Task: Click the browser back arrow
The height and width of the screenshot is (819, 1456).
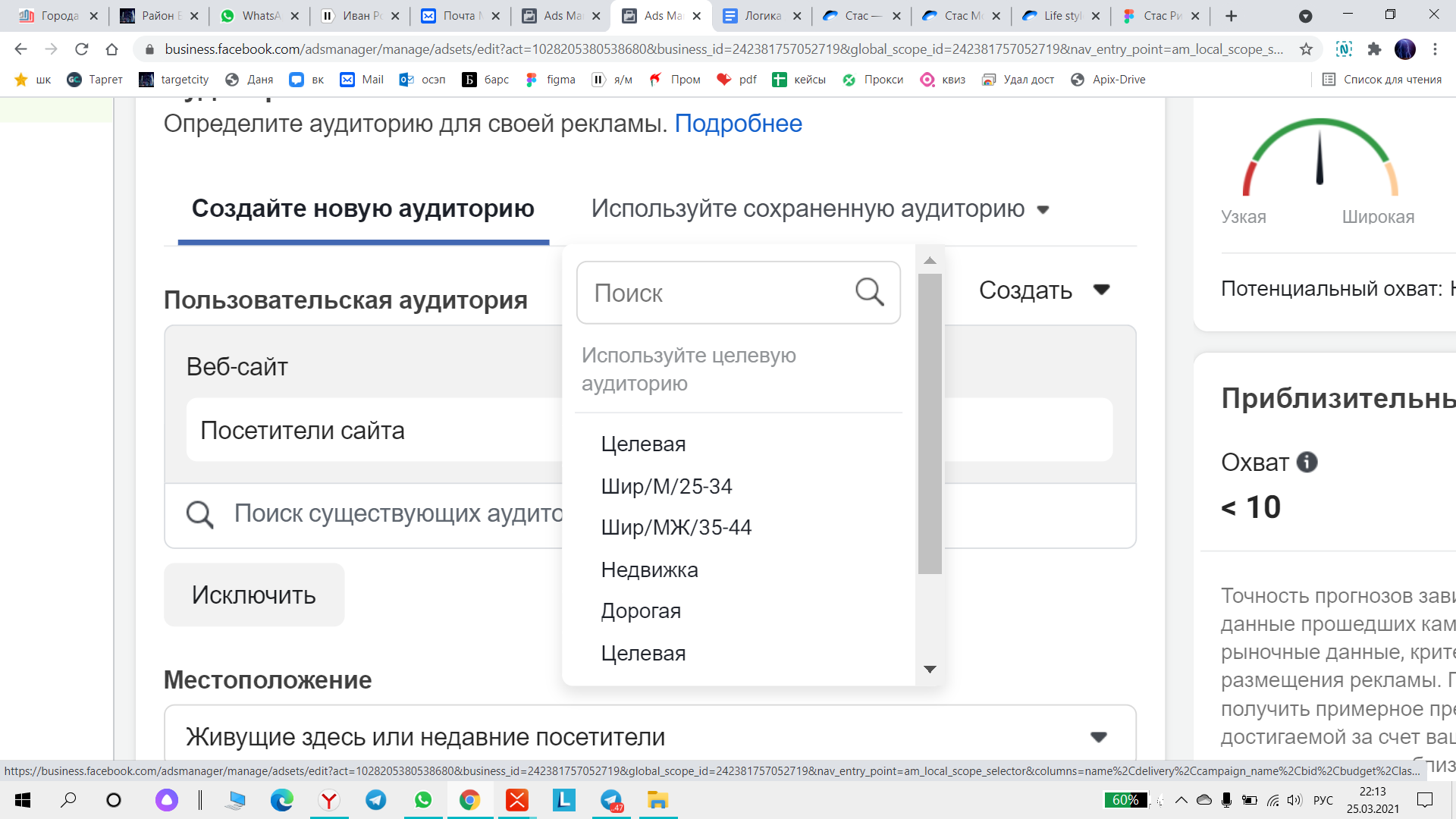Action: coord(20,49)
